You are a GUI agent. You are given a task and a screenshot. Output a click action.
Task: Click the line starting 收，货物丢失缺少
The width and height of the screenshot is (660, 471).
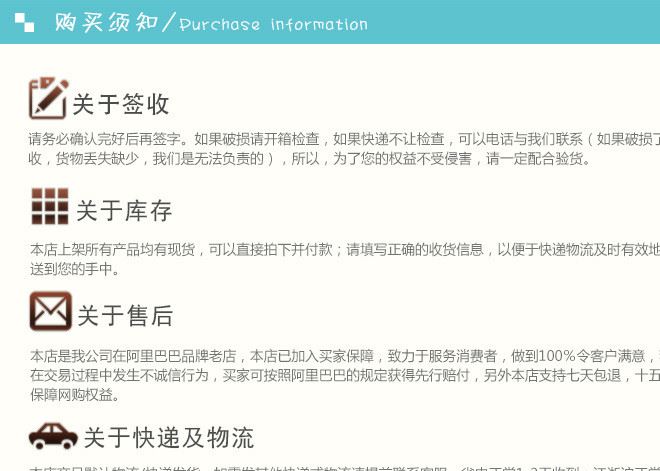[310, 159]
